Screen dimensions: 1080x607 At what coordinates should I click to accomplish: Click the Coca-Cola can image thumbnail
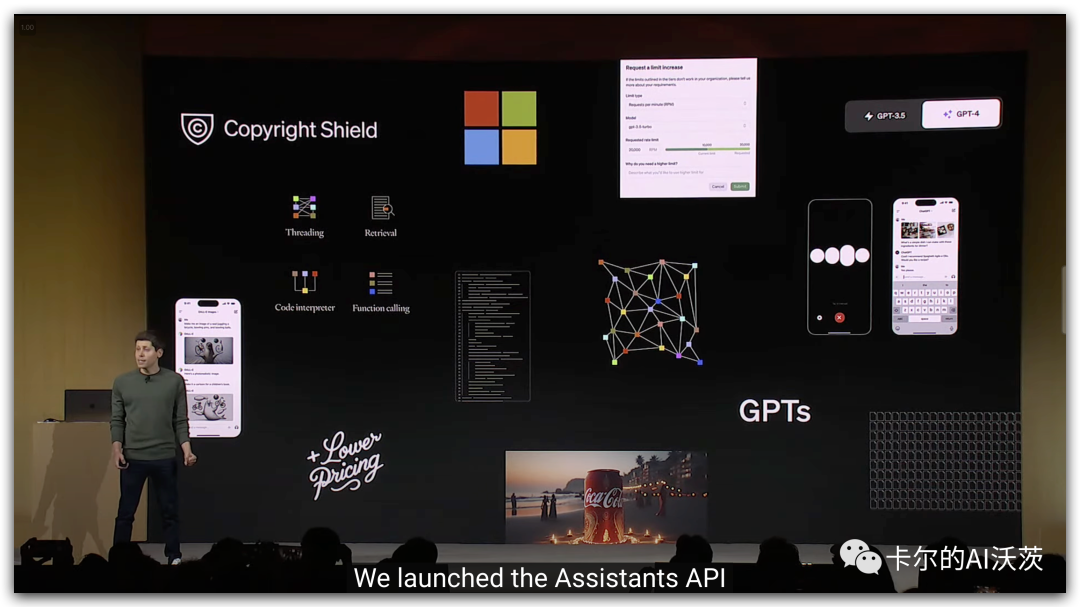click(x=606, y=497)
